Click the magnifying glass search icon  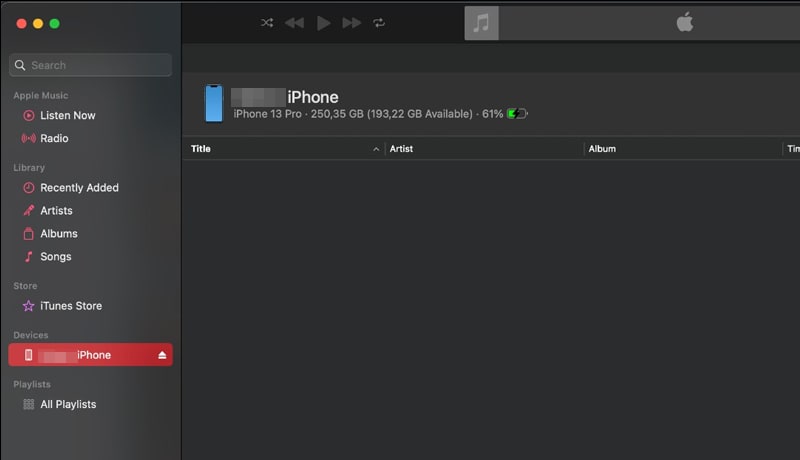tap(20, 65)
